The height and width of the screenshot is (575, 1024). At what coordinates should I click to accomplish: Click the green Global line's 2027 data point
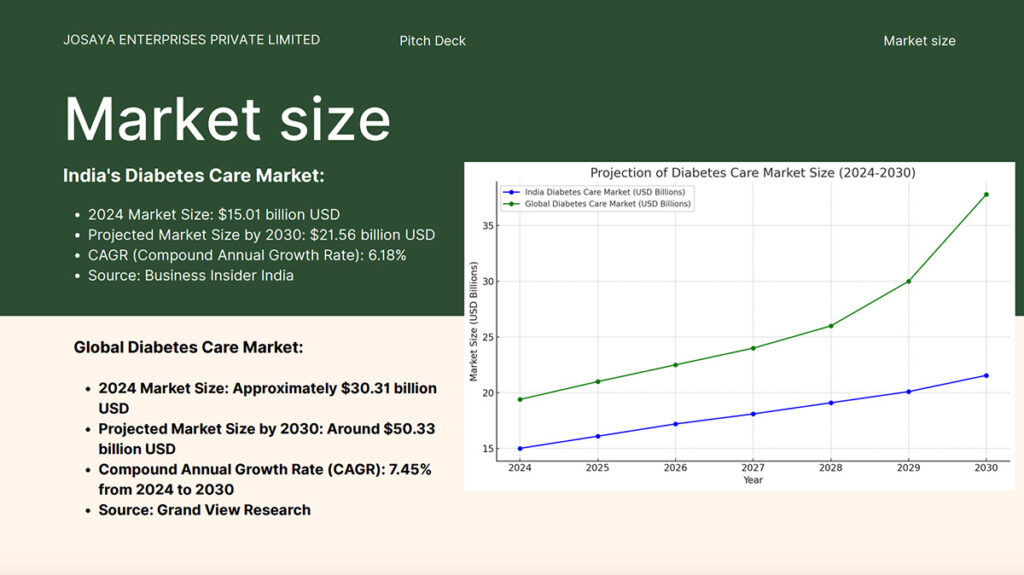click(753, 348)
